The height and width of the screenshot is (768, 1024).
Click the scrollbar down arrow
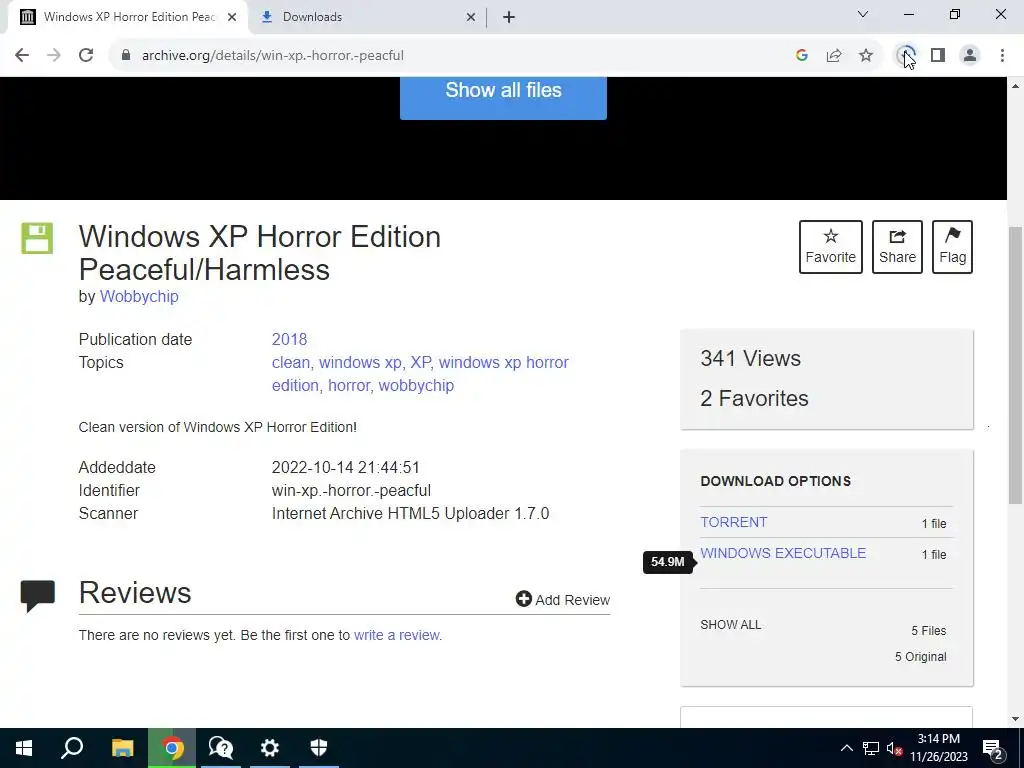pos(1015,719)
